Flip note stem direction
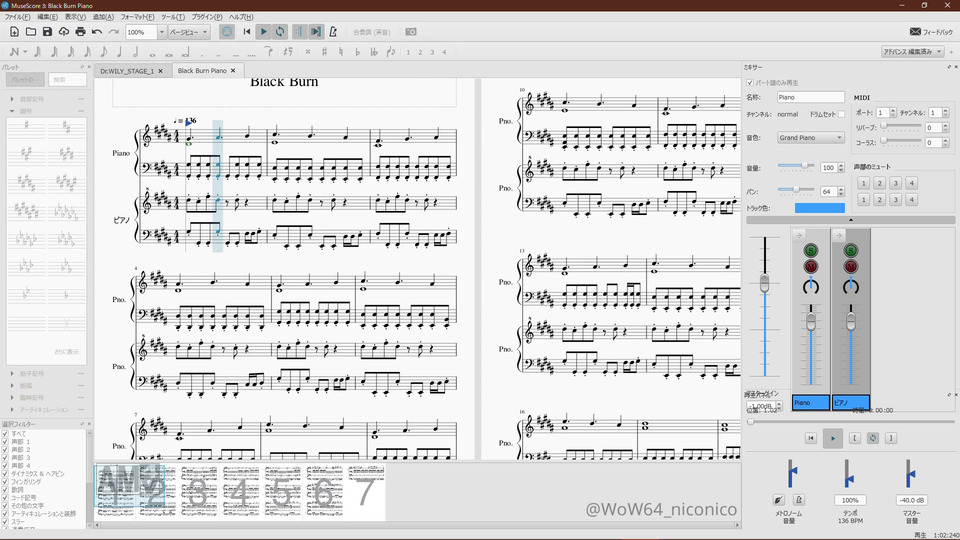 391,52
